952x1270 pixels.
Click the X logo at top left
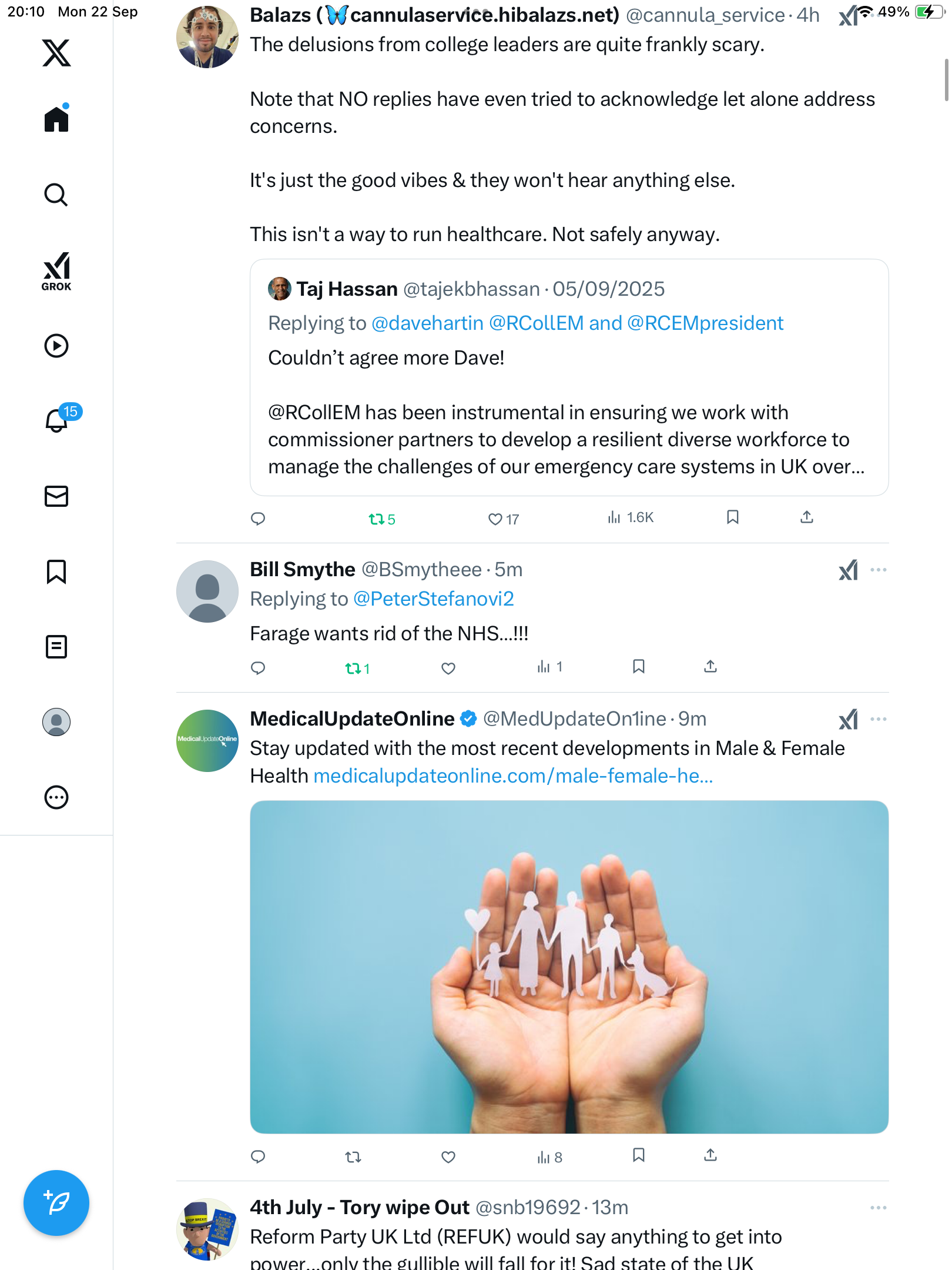pos(56,53)
